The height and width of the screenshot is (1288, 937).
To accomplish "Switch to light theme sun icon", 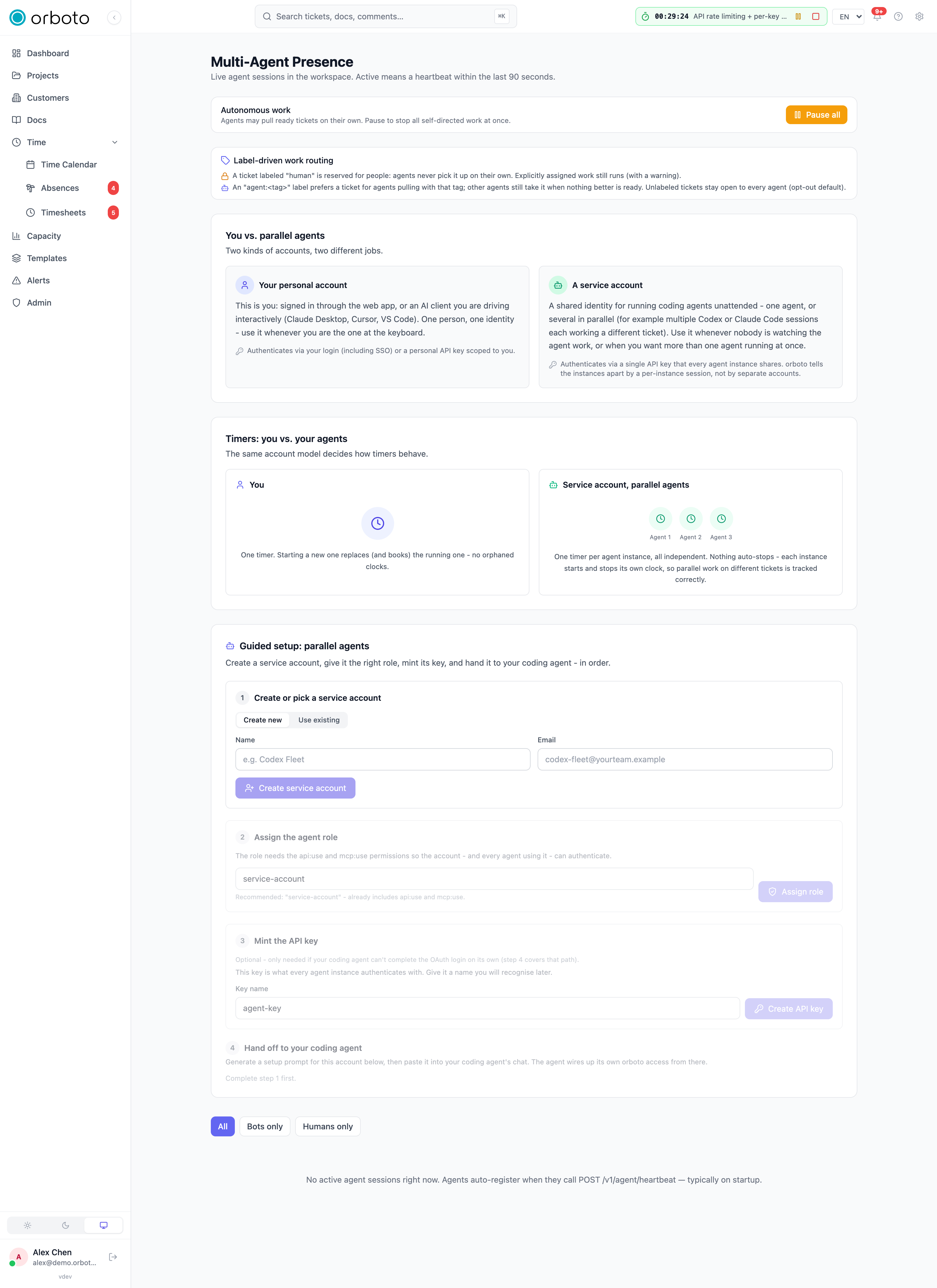I will (27, 1225).
